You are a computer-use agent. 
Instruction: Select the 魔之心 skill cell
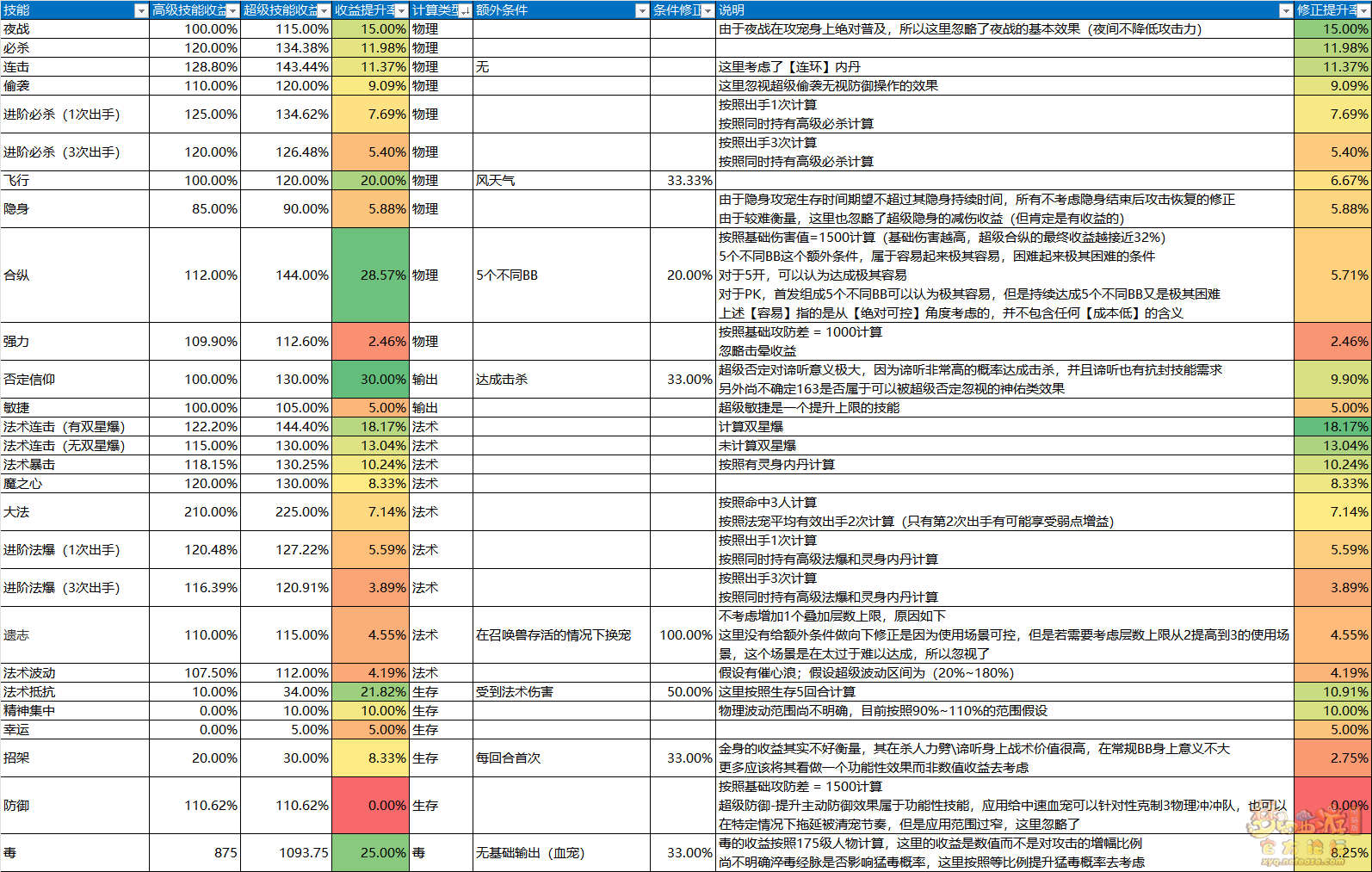click(75, 484)
